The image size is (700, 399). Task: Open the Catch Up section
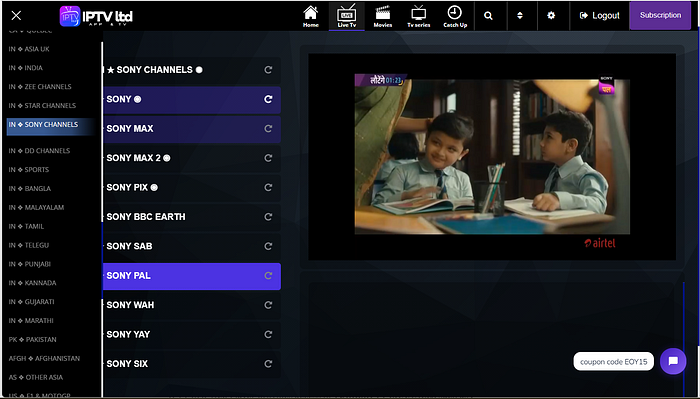455,17
